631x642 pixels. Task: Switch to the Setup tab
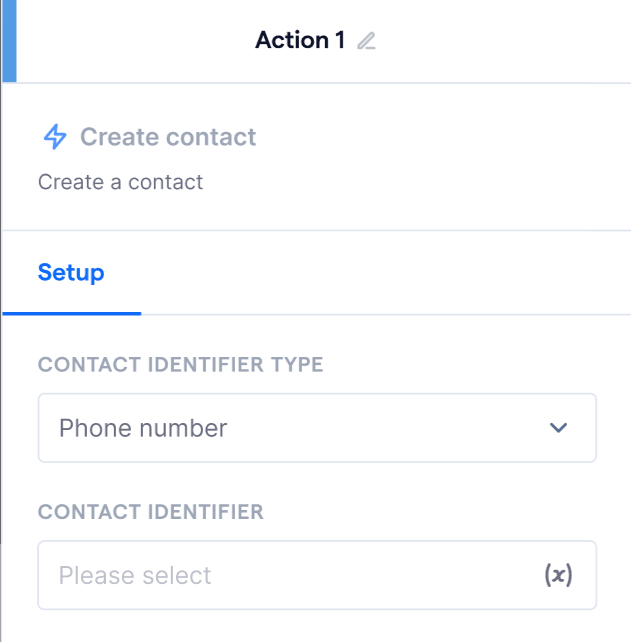click(x=71, y=273)
